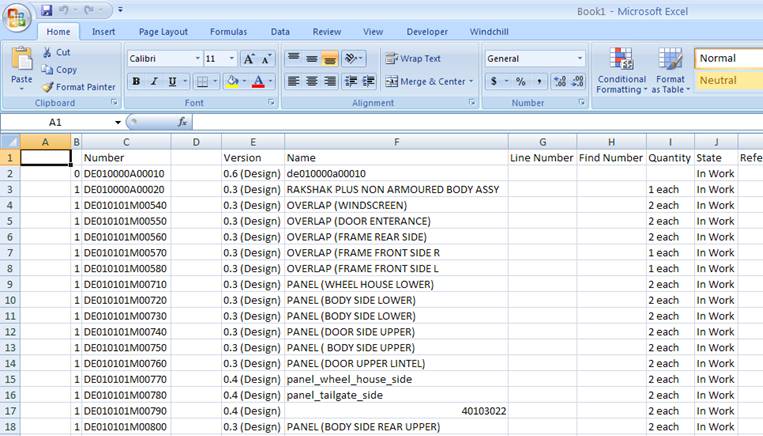
Task: Enable Wrap Text
Action: tap(413, 59)
